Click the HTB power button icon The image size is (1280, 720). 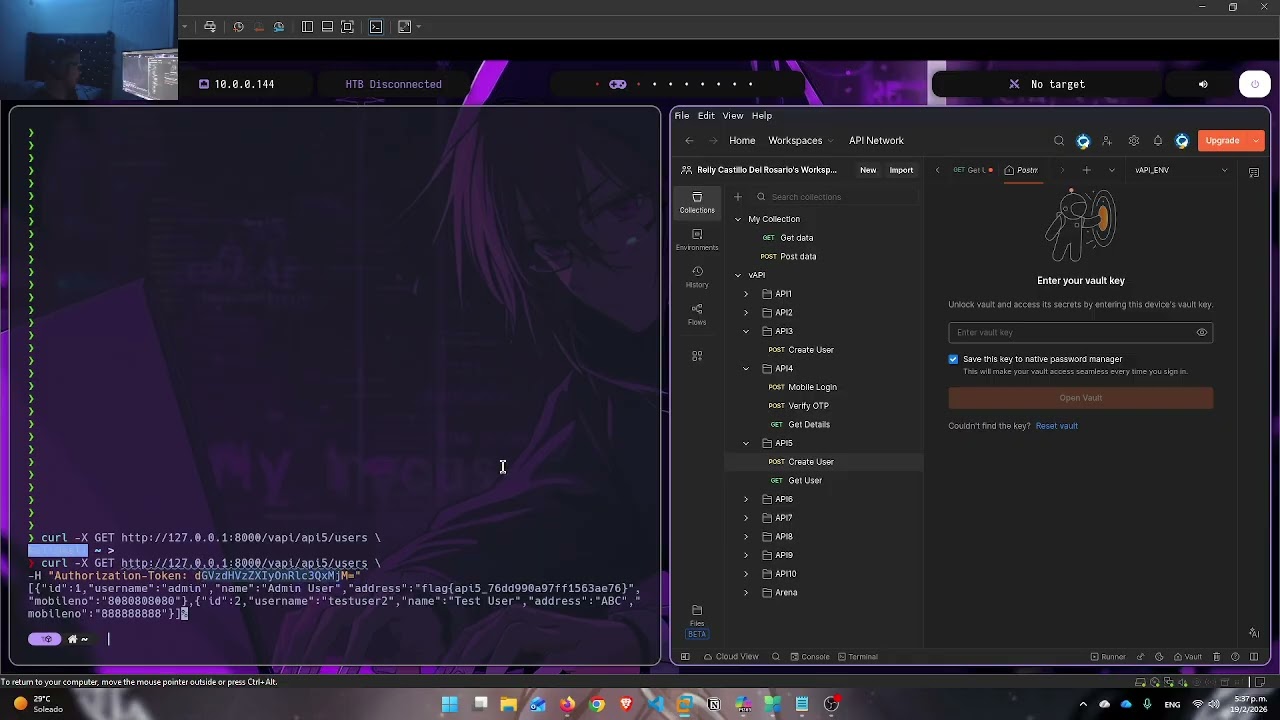1255,84
